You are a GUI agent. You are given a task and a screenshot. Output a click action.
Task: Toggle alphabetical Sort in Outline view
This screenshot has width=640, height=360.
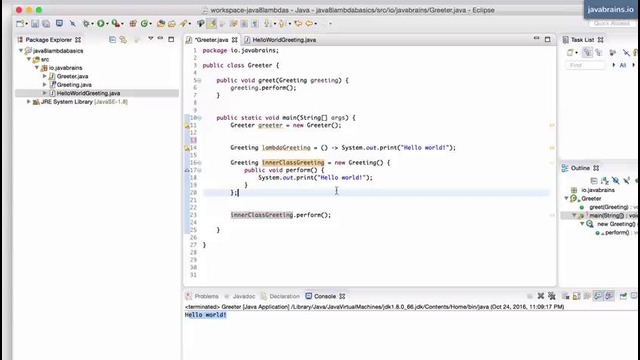pos(604,180)
